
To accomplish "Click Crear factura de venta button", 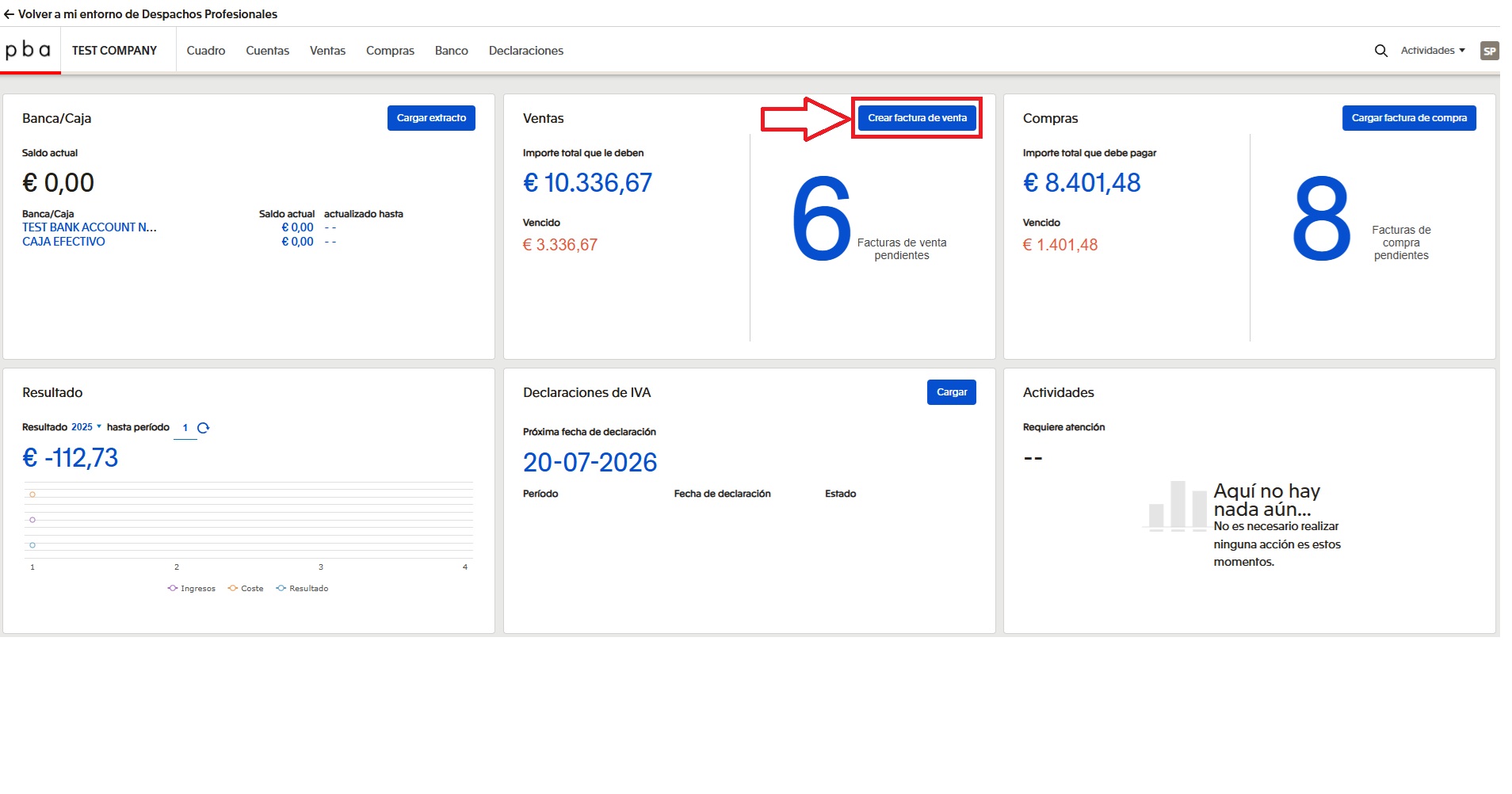I will pyautogui.click(x=917, y=118).
